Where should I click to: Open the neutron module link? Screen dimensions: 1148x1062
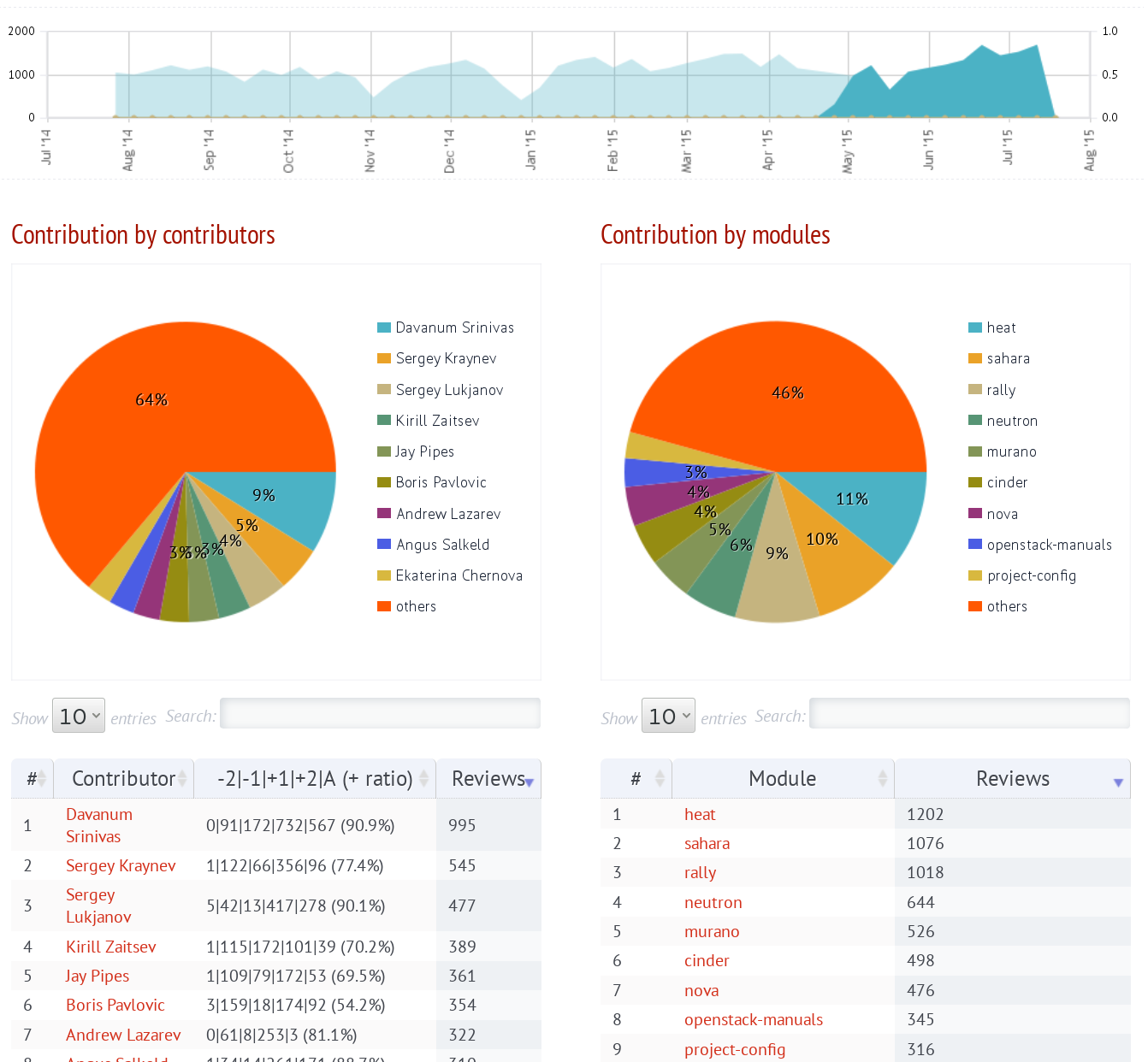pyautogui.click(x=713, y=902)
